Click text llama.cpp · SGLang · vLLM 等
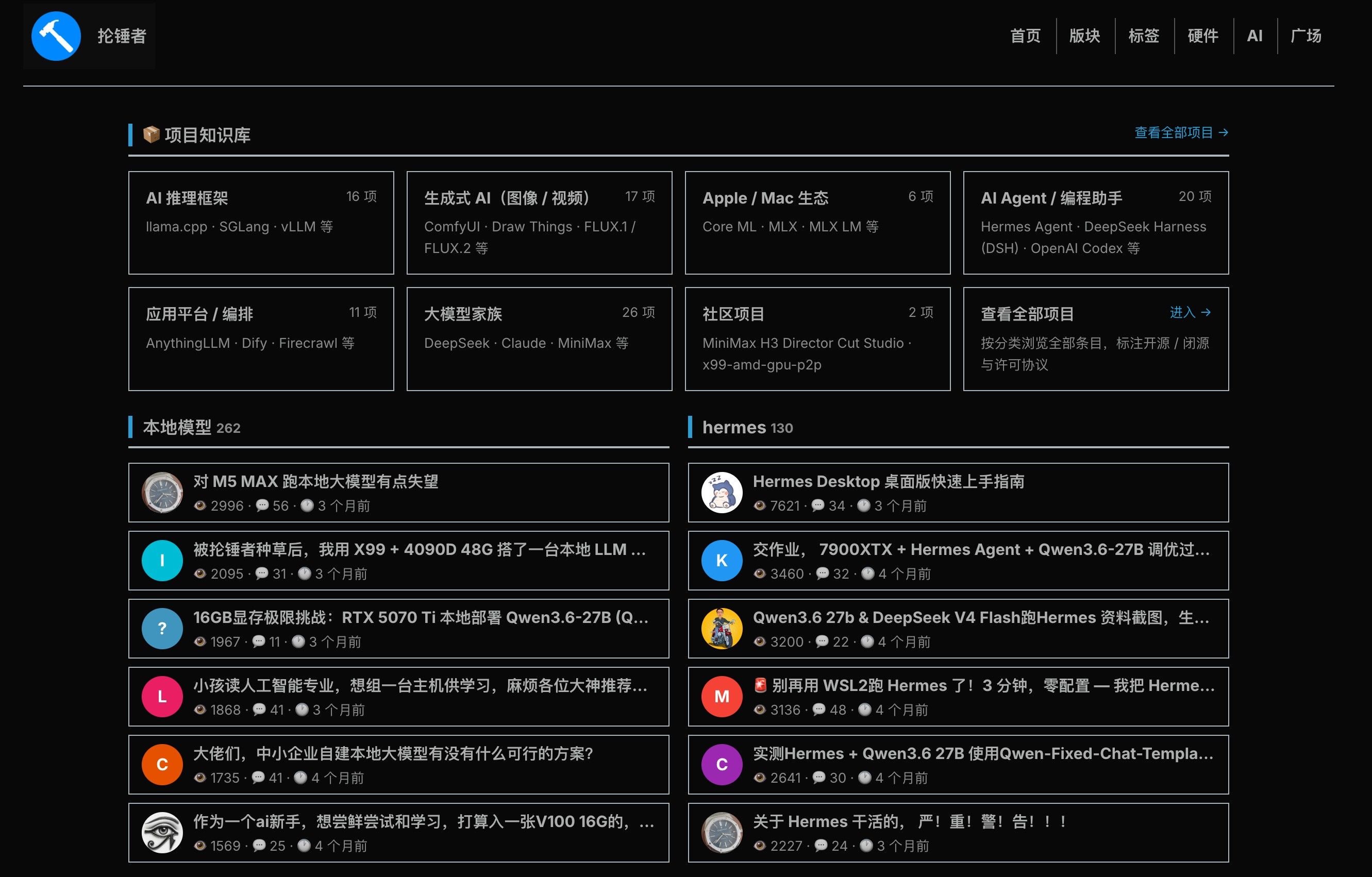Image resolution: width=1372 pixels, height=877 pixels. pos(239,227)
